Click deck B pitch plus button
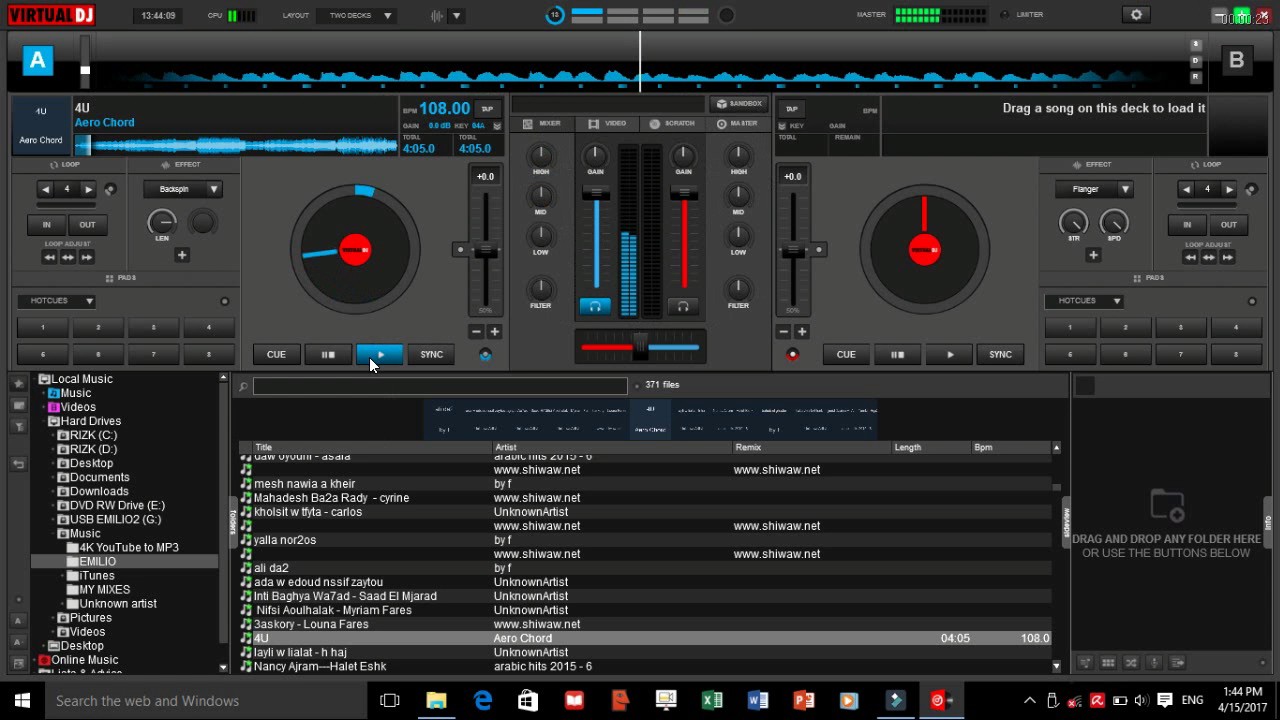1280x720 pixels. point(802,332)
